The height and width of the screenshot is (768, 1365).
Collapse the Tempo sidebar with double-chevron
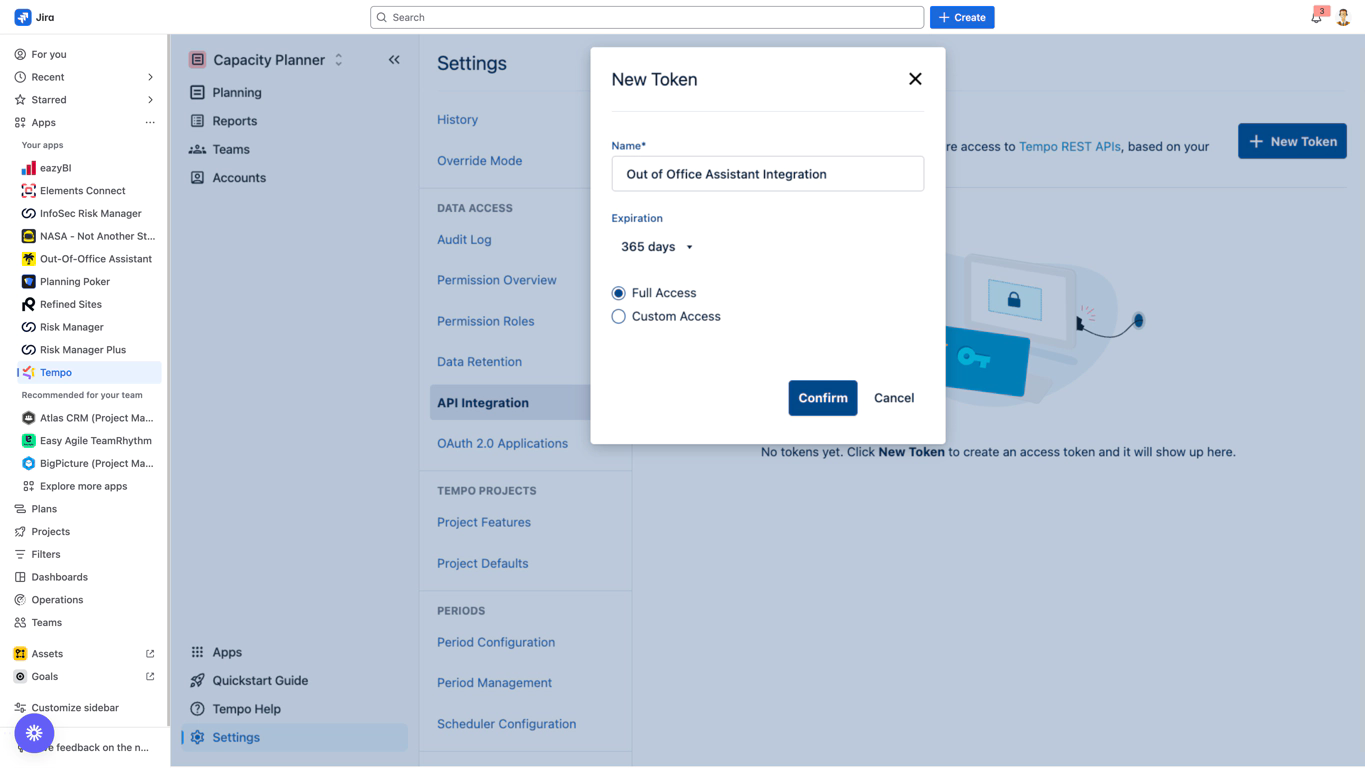pyautogui.click(x=394, y=60)
